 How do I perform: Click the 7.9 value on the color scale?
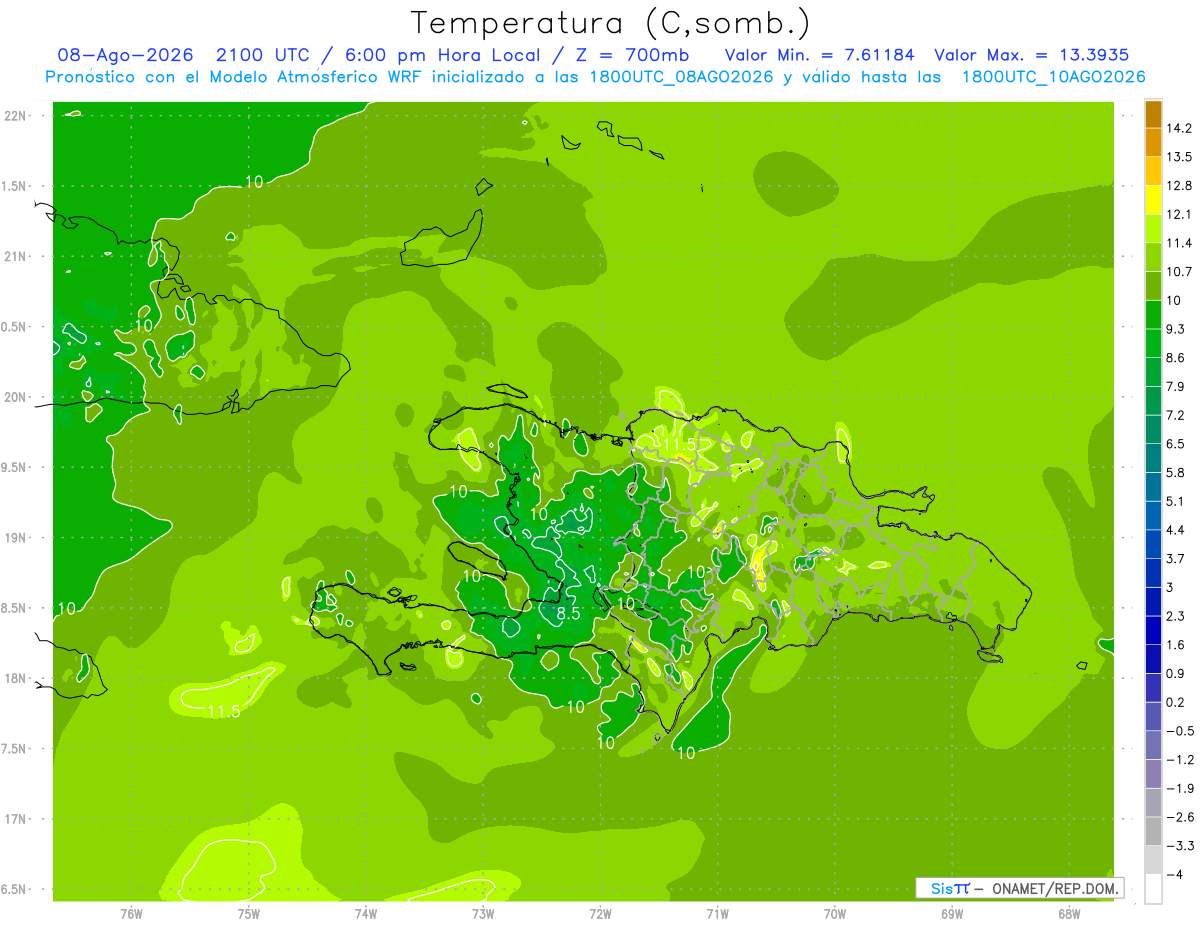(1176, 386)
